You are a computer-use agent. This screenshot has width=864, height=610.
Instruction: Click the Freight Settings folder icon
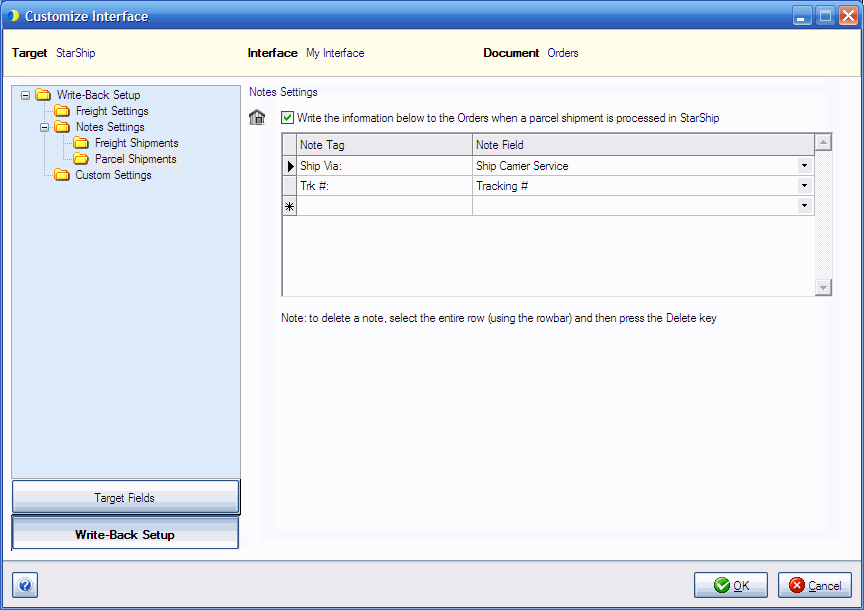point(62,111)
